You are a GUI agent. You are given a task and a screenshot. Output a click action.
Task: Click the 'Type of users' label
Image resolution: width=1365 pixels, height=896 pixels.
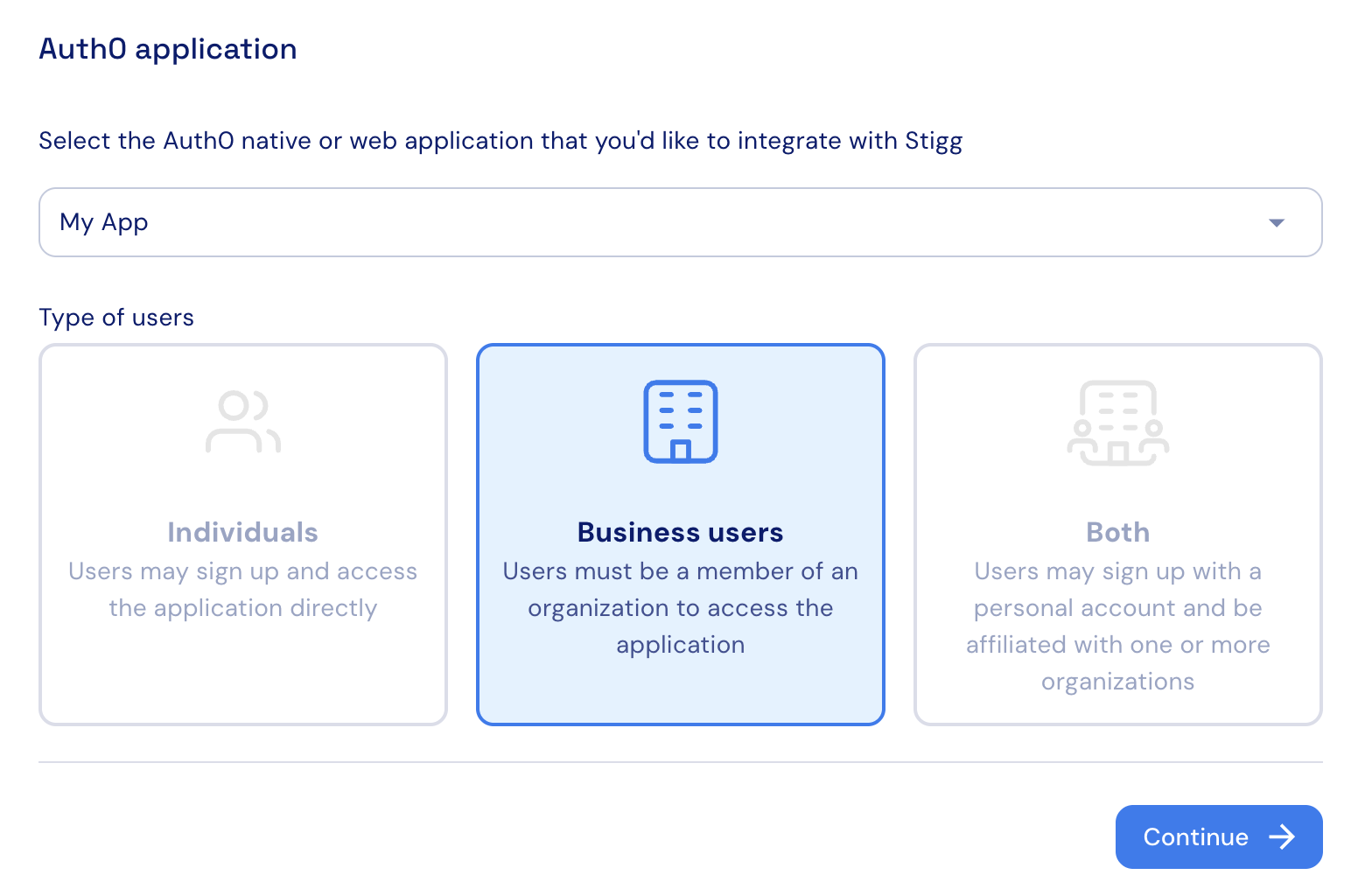click(x=116, y=318)
